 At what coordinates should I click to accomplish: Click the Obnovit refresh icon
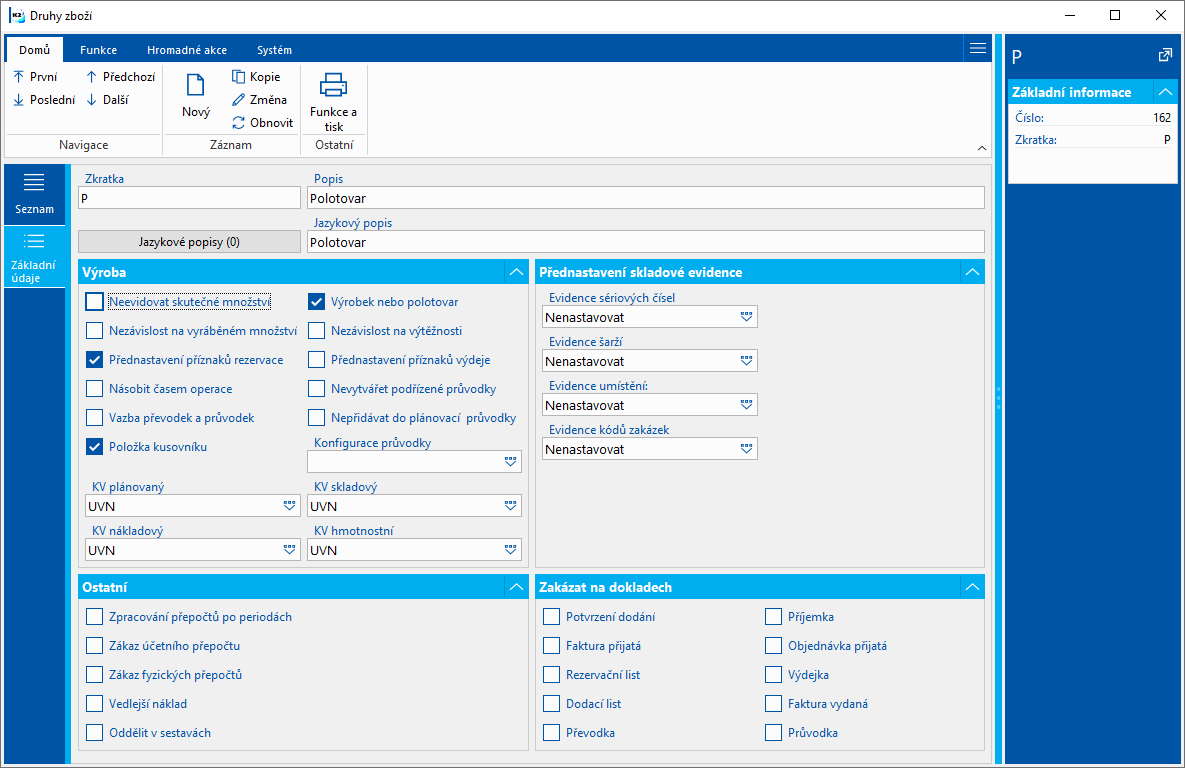pos(238,122)
